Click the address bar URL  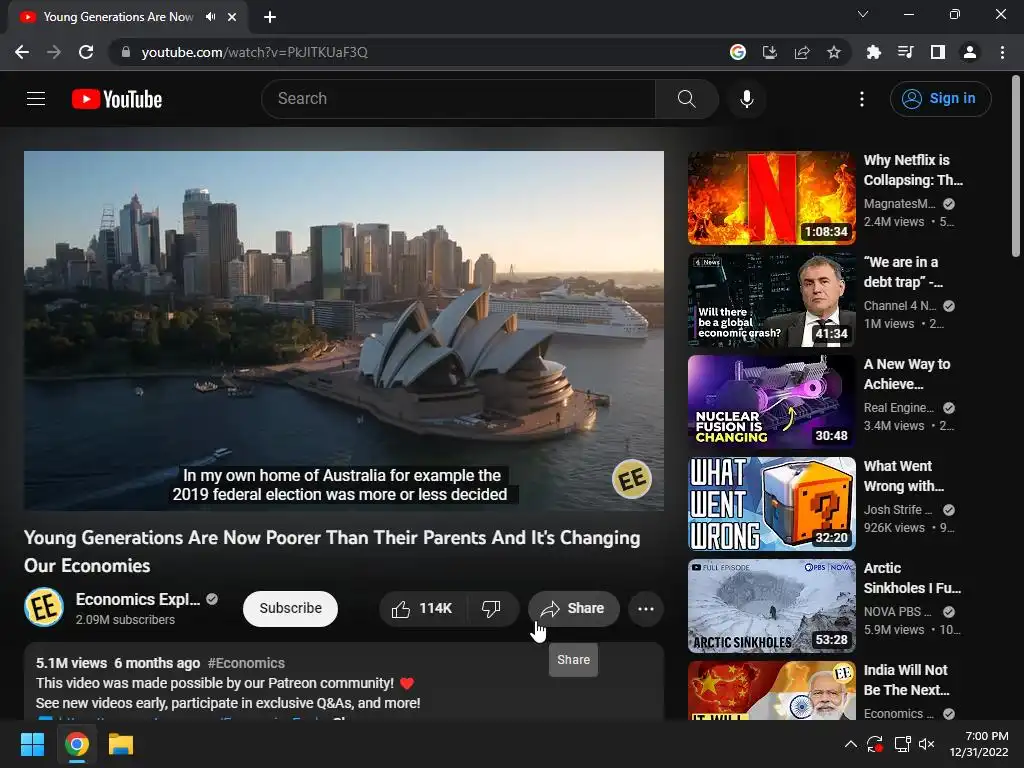255,52
